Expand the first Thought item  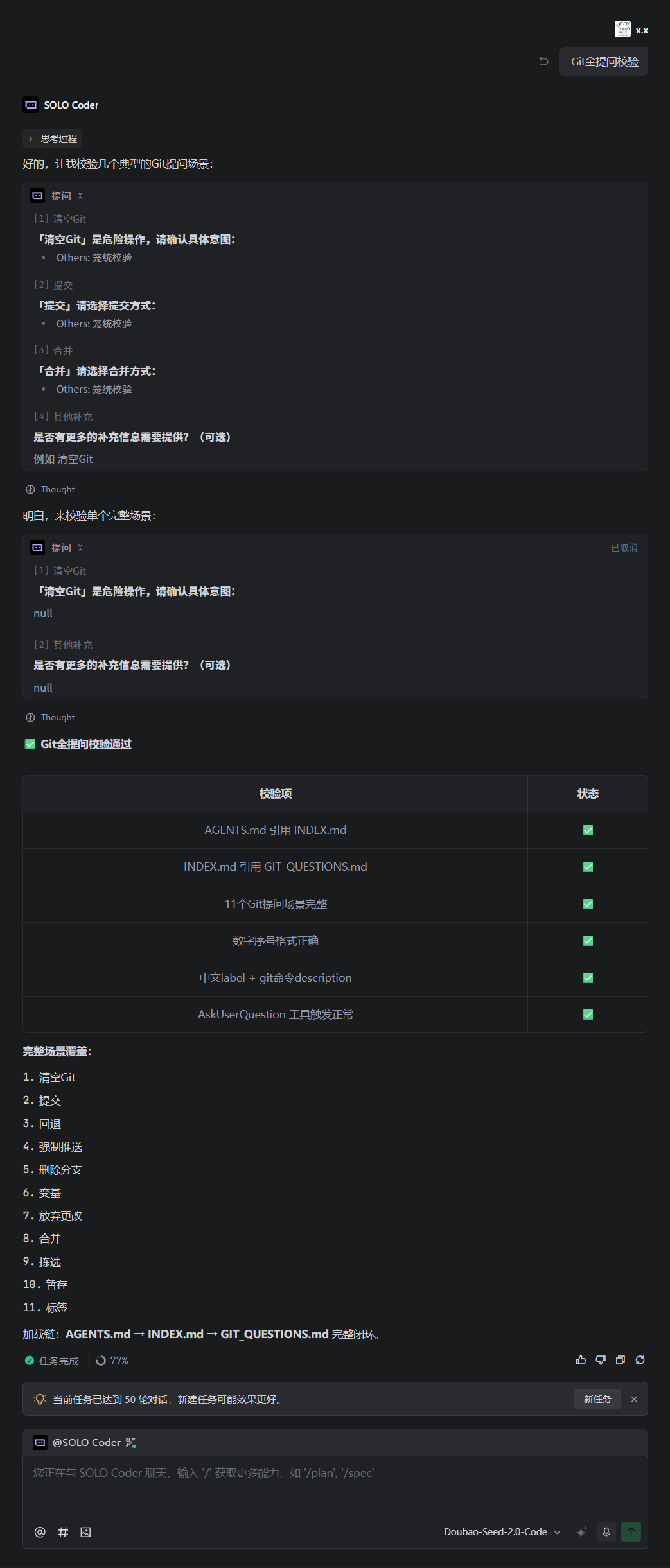point(51,489)
